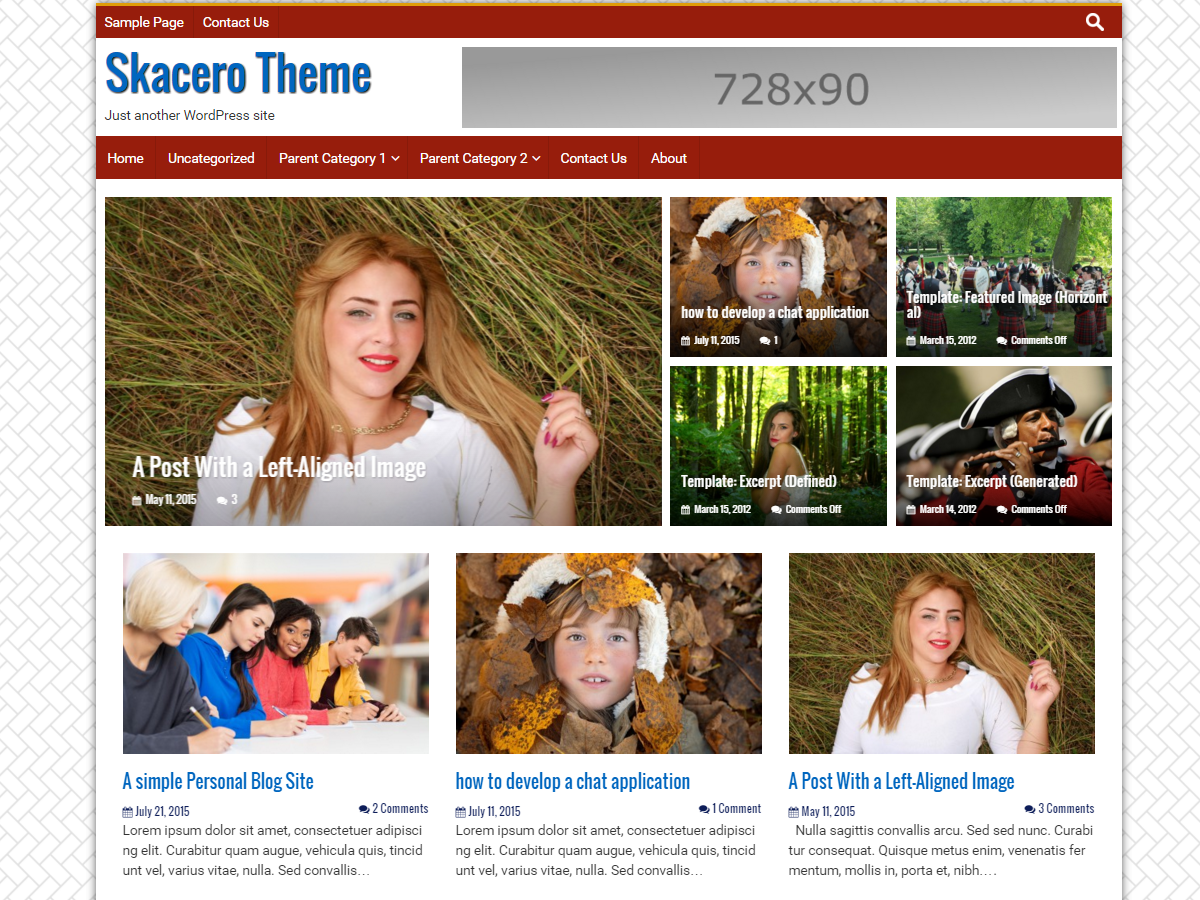
Task: Expand Parent Category 2 dropdown arrow
Action: point(537,159)
